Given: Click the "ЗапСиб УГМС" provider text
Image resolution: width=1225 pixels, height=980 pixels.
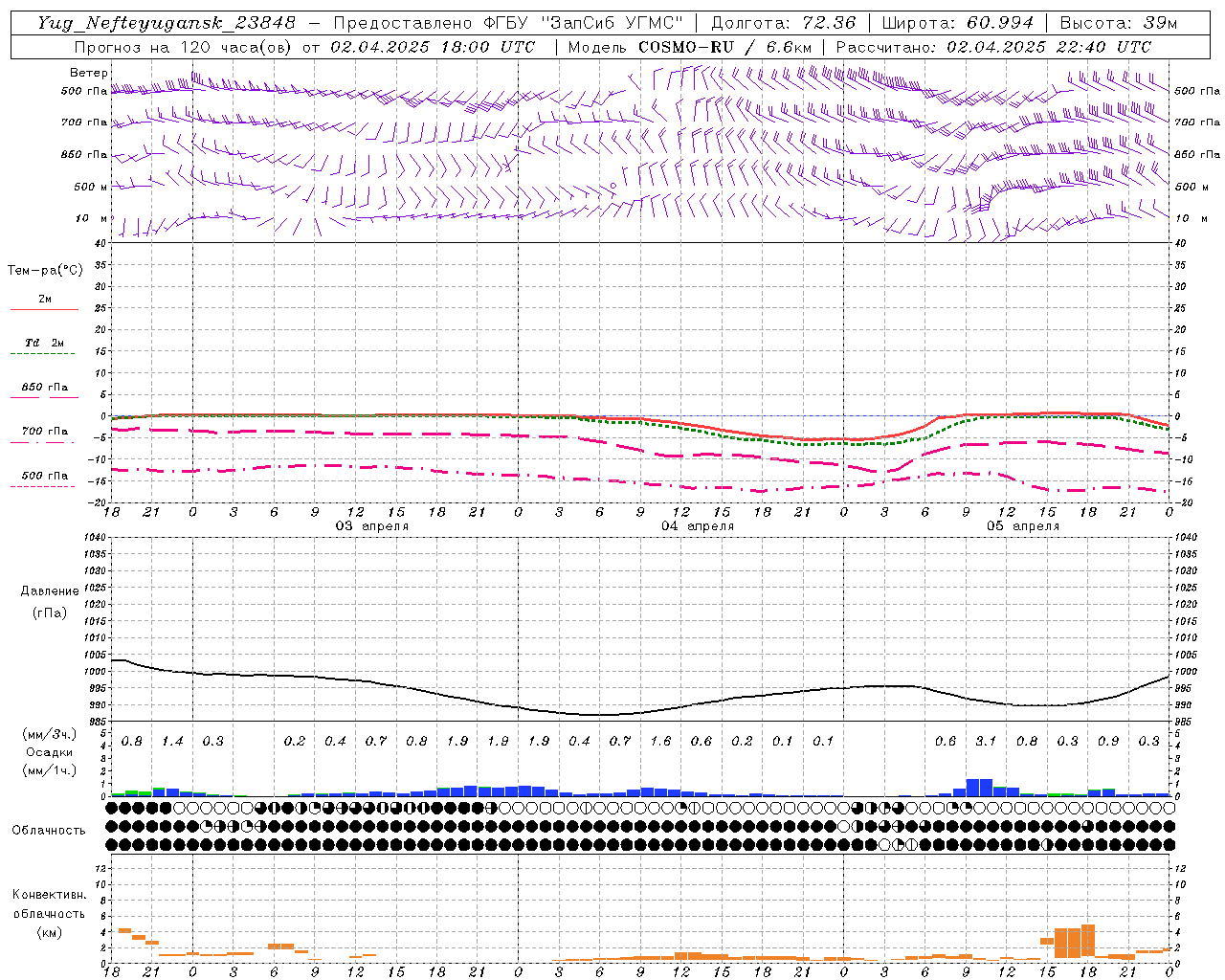Looking at the screenshot, I should (x=612, y=23).
